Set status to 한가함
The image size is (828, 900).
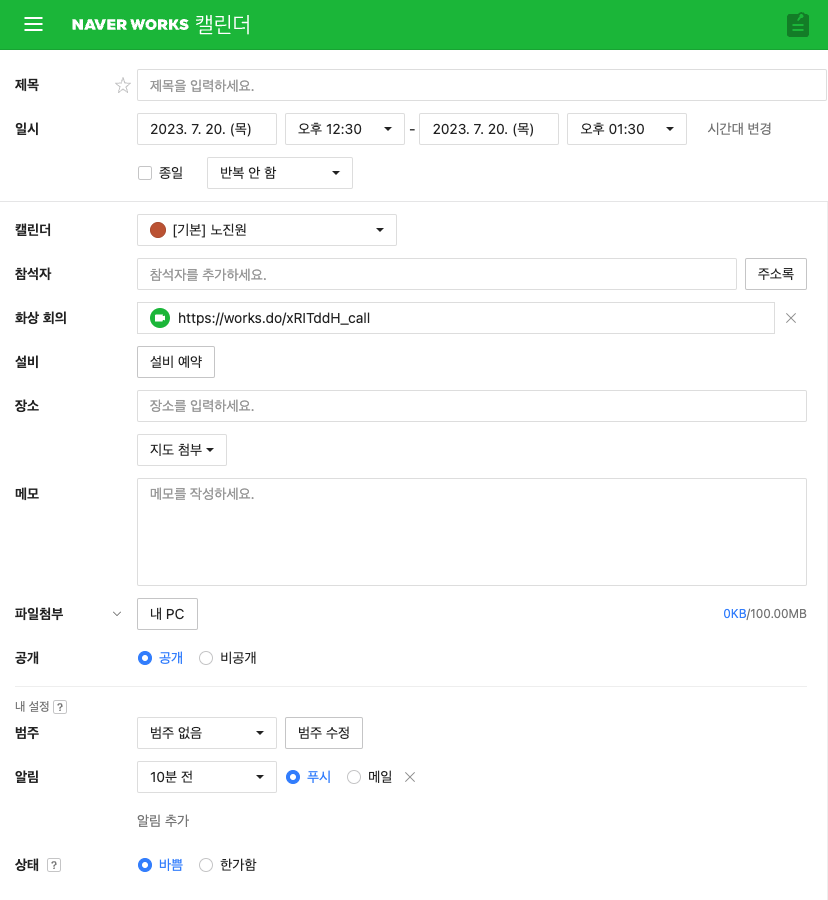(x=206, y=865)
